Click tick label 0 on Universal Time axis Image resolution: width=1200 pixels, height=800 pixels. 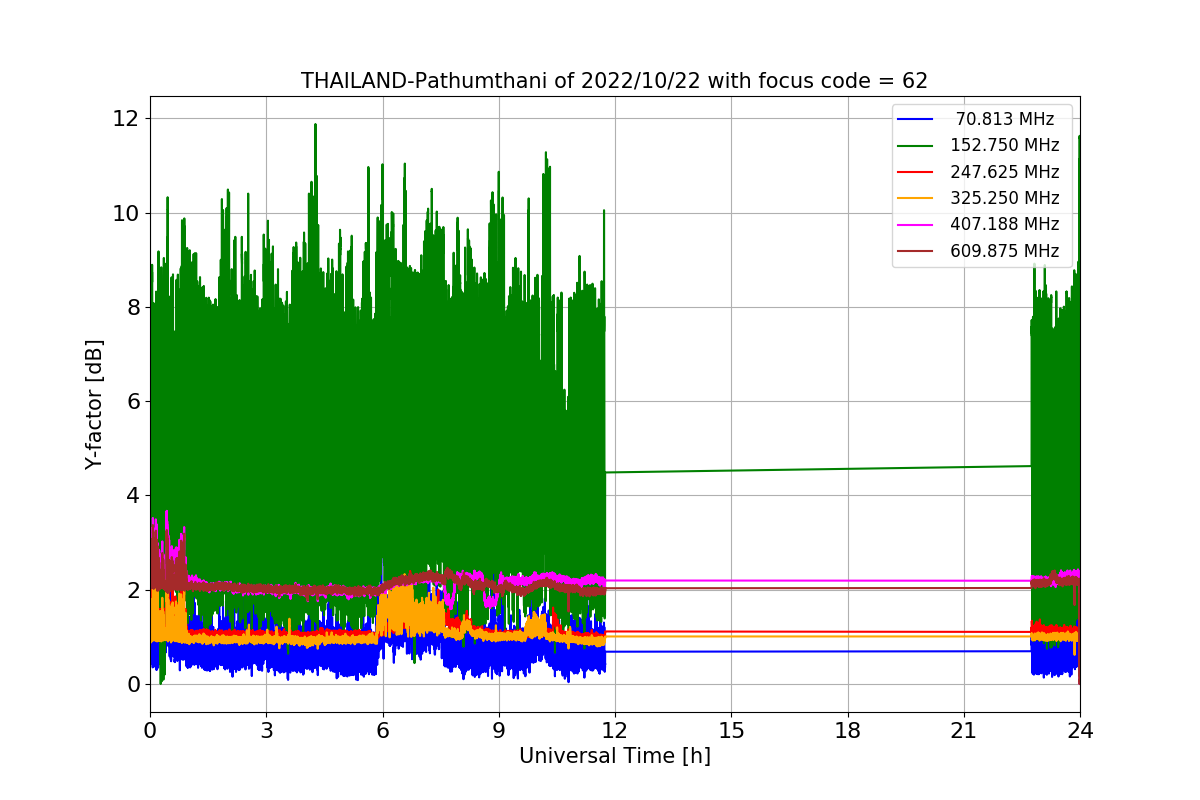click(x=150, y=730)
